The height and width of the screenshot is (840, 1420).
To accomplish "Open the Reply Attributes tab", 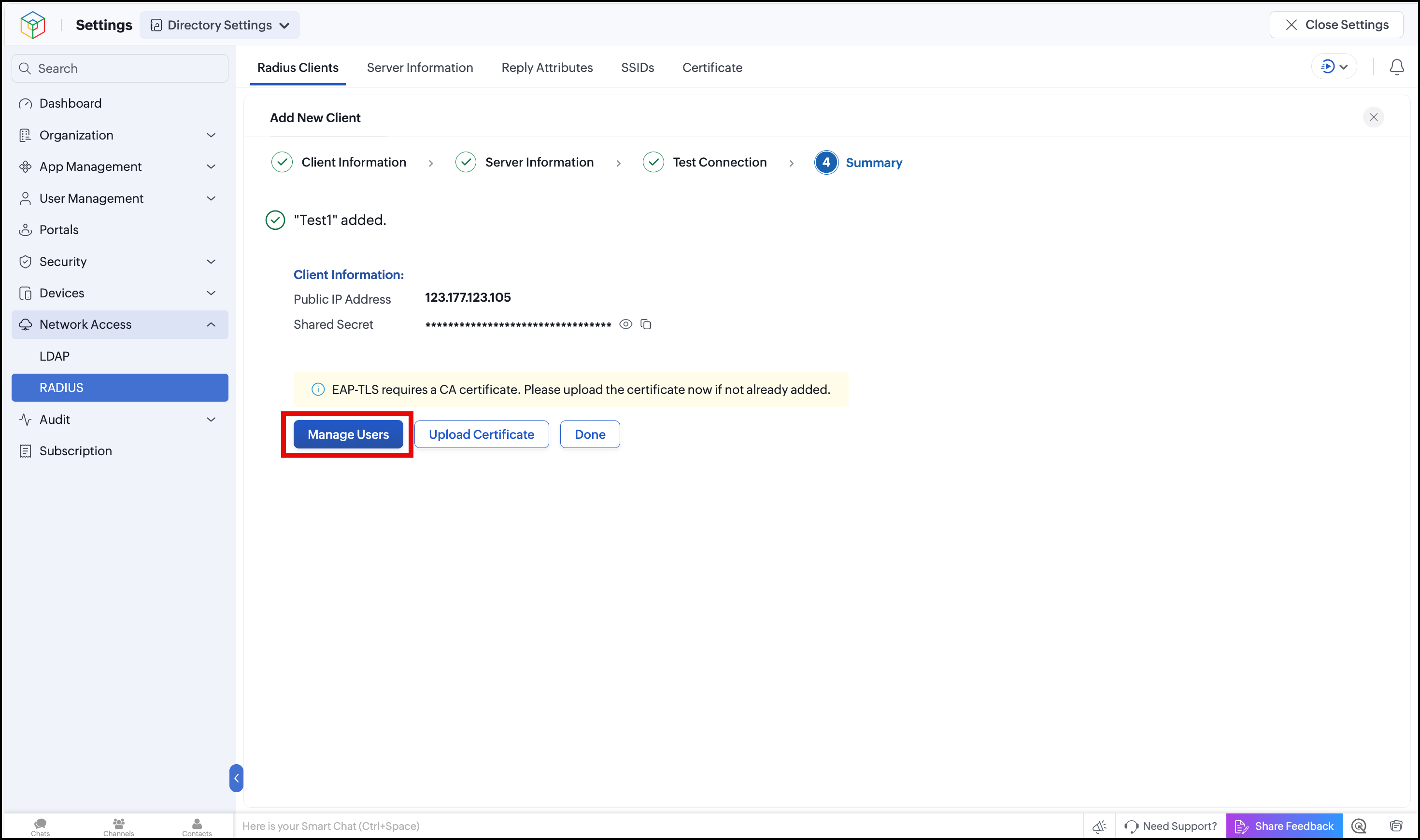I will 547,68.
